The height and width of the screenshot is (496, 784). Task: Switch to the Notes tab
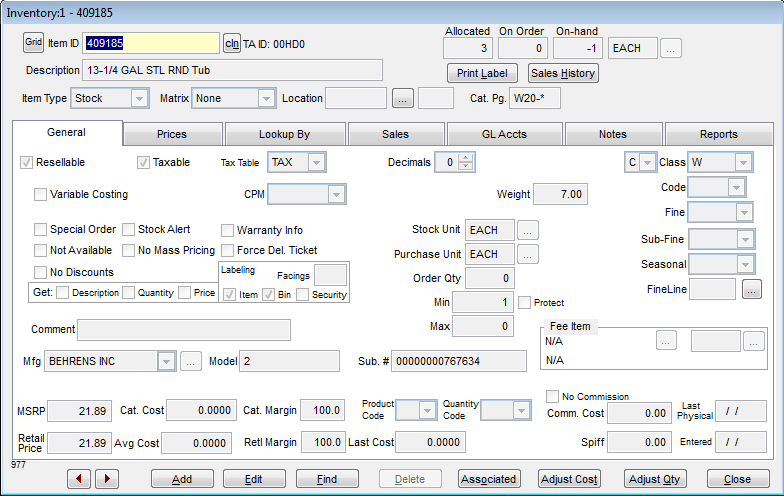[x=613, y=134]
